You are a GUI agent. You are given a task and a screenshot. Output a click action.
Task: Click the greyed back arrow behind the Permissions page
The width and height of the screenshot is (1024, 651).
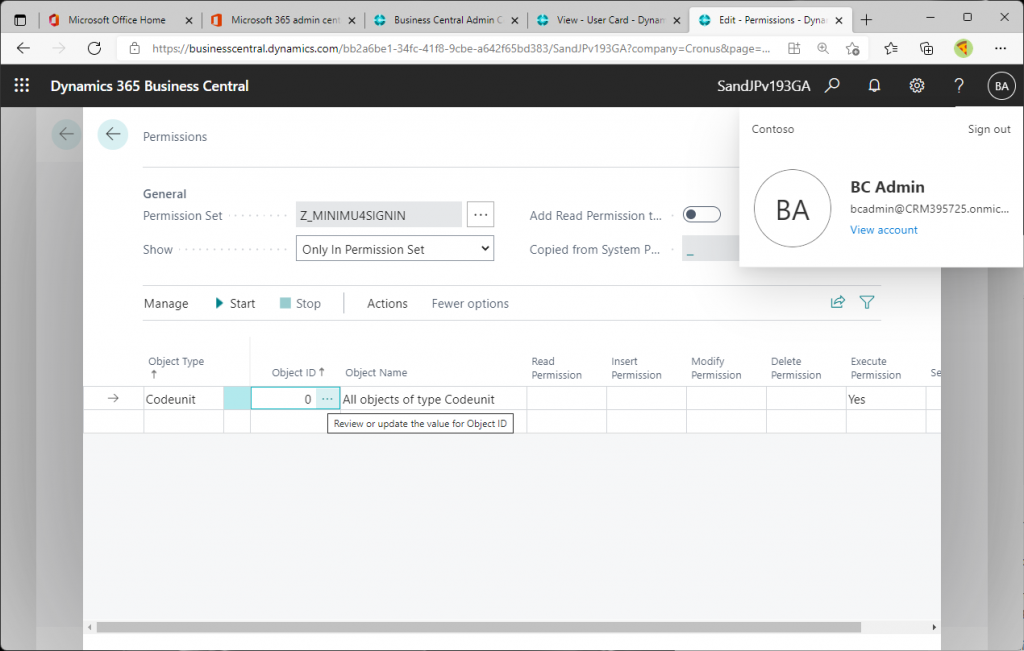66,135
